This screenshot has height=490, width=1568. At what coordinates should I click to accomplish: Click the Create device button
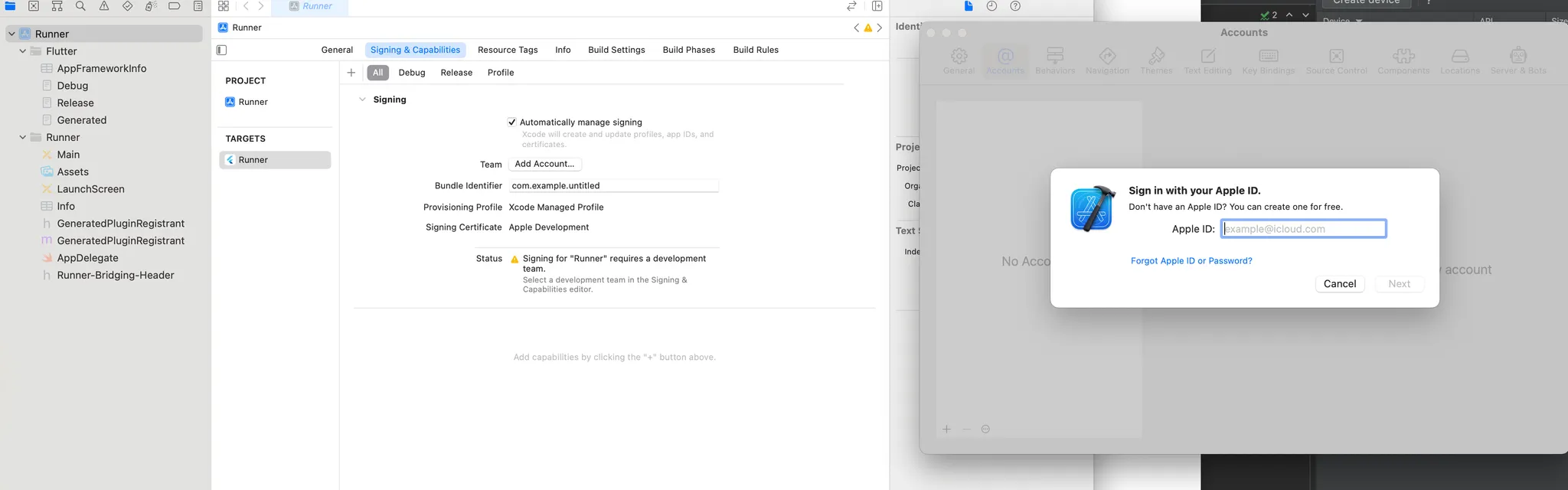click(x=1367, y=3)
